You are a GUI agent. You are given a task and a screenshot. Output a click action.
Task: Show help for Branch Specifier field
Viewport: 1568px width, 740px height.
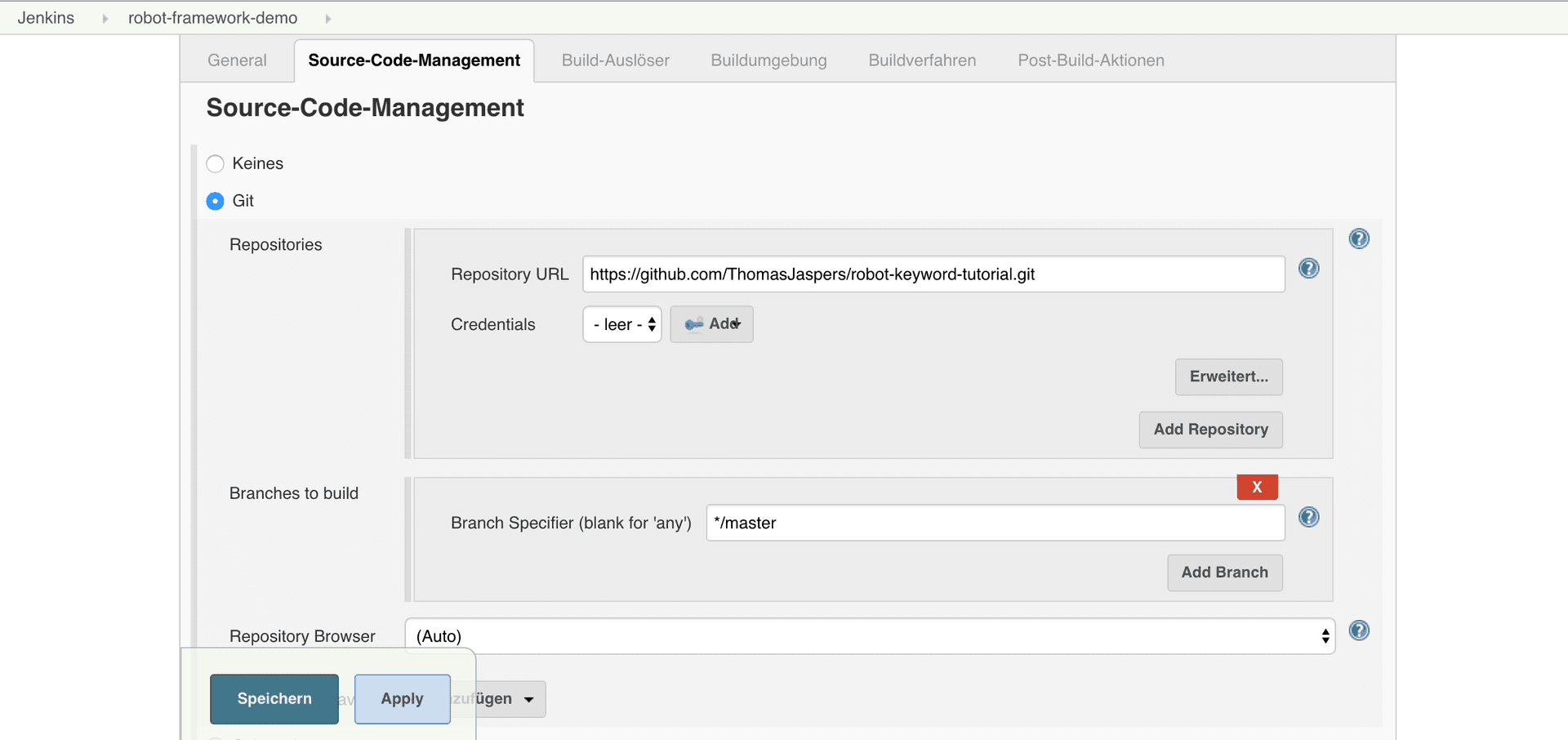1308,517
